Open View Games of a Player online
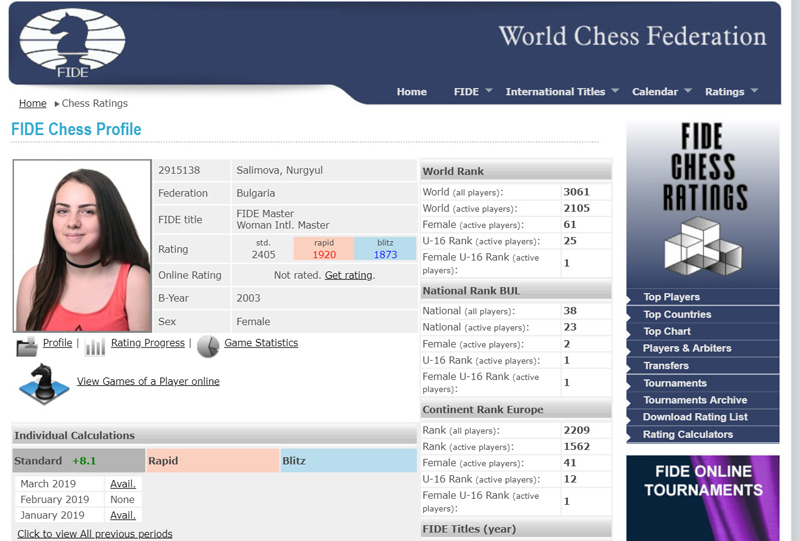This screenshot has width=800, height=541. click(148, 381)
